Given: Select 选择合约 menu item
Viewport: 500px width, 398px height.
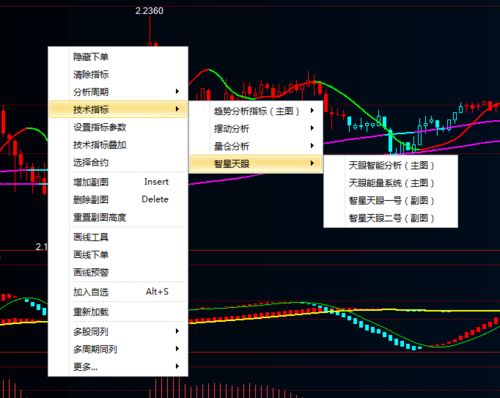Looking at the screenshot, I should pos(118,162).
